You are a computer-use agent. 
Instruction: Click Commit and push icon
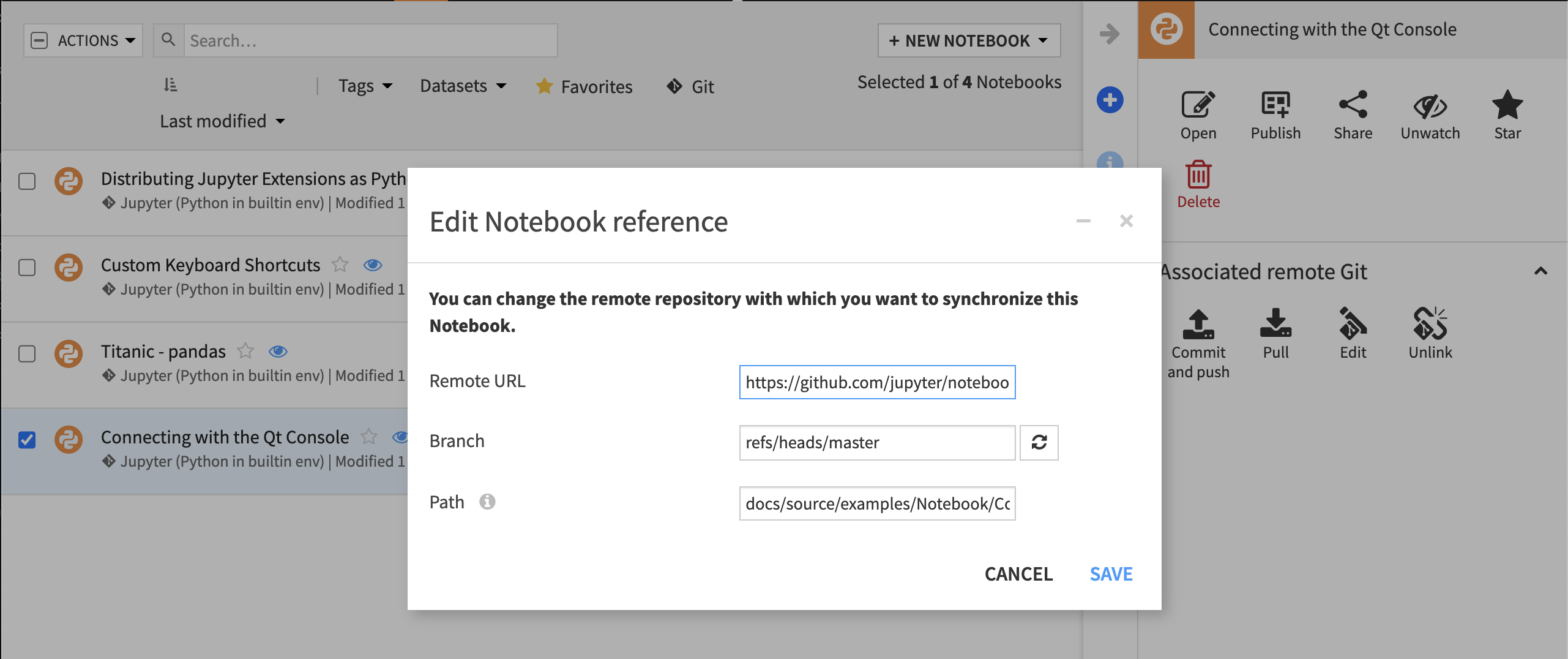pyautogui.click(x=1198, y=324)
